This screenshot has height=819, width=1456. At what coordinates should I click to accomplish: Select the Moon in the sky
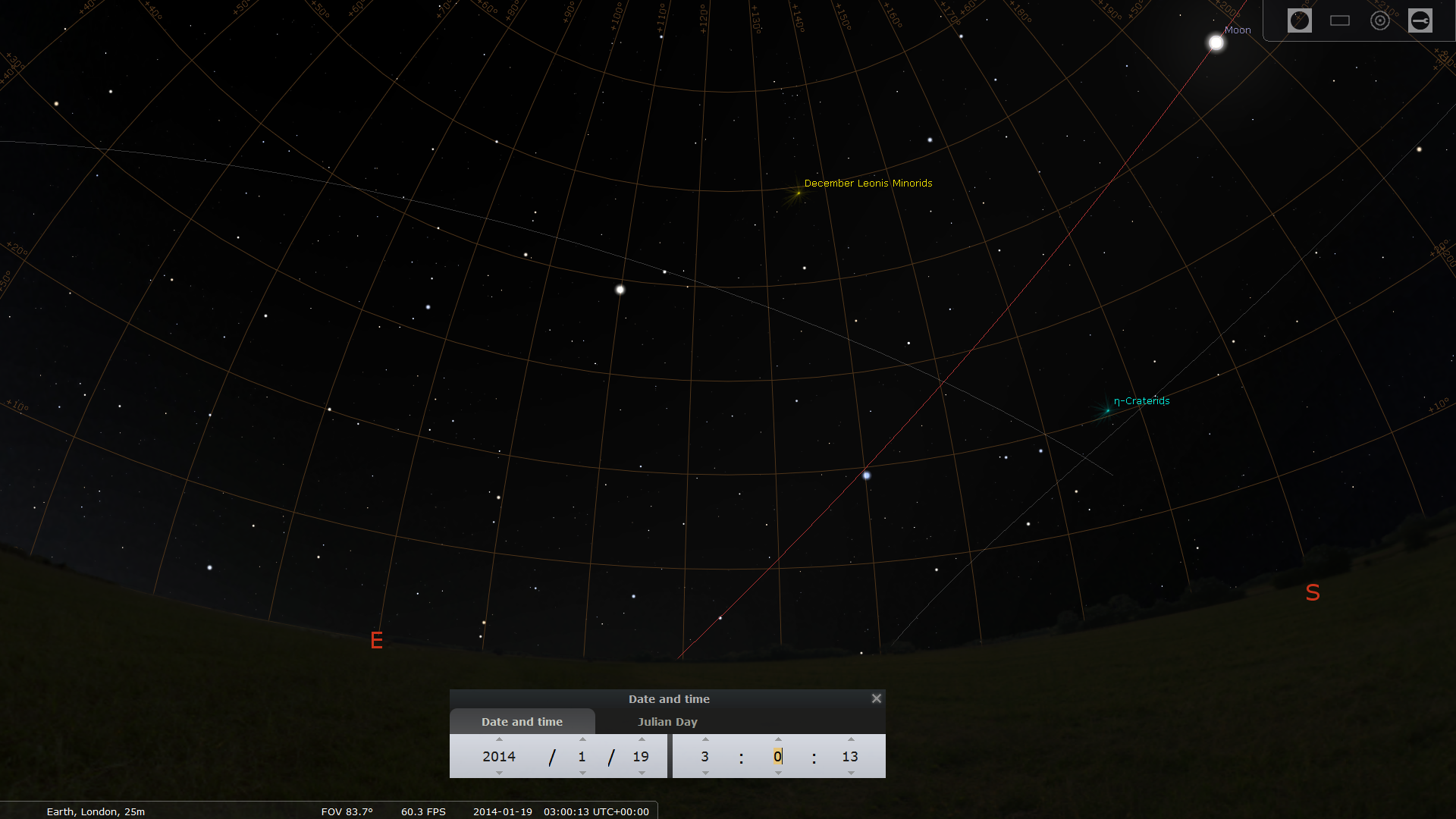pos(1216,43)
